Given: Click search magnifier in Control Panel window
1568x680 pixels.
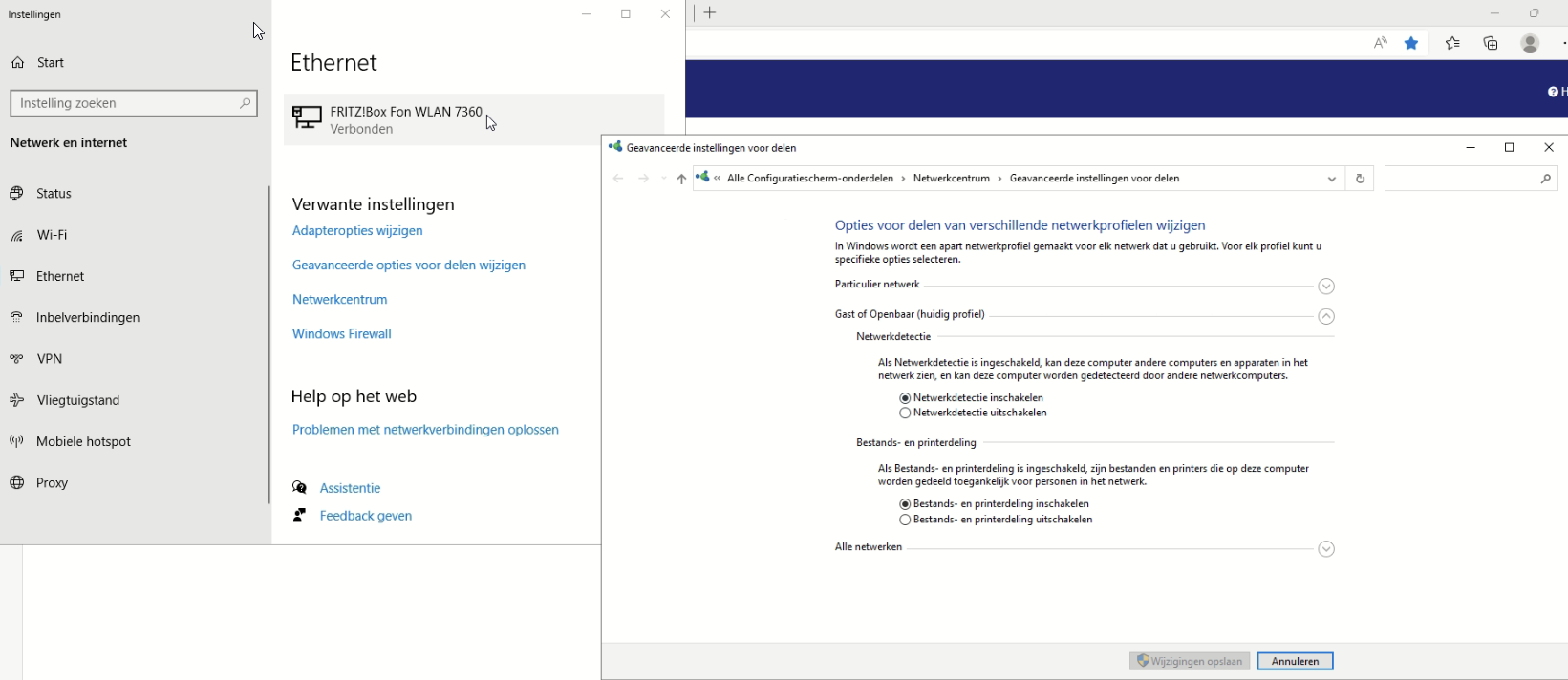Looking at the screenshot, I should [x=1546, y=179].
